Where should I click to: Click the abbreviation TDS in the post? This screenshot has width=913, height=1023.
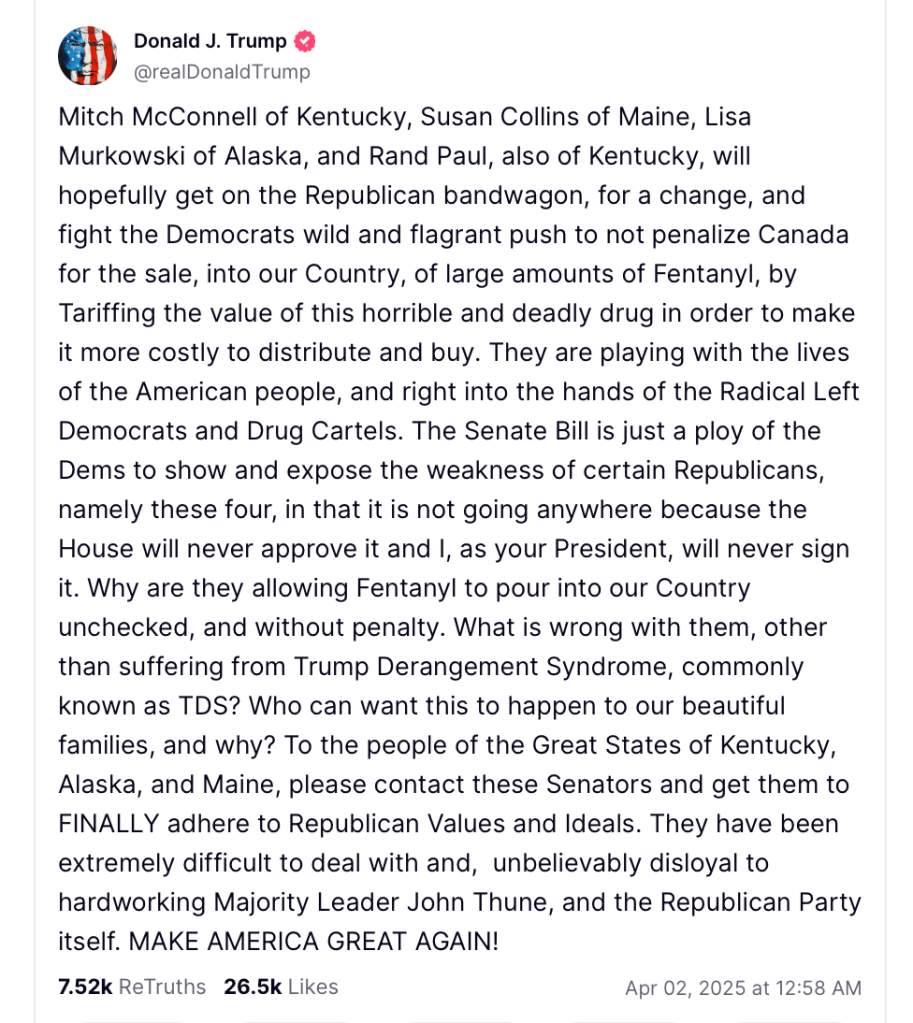tap(207, 706)
